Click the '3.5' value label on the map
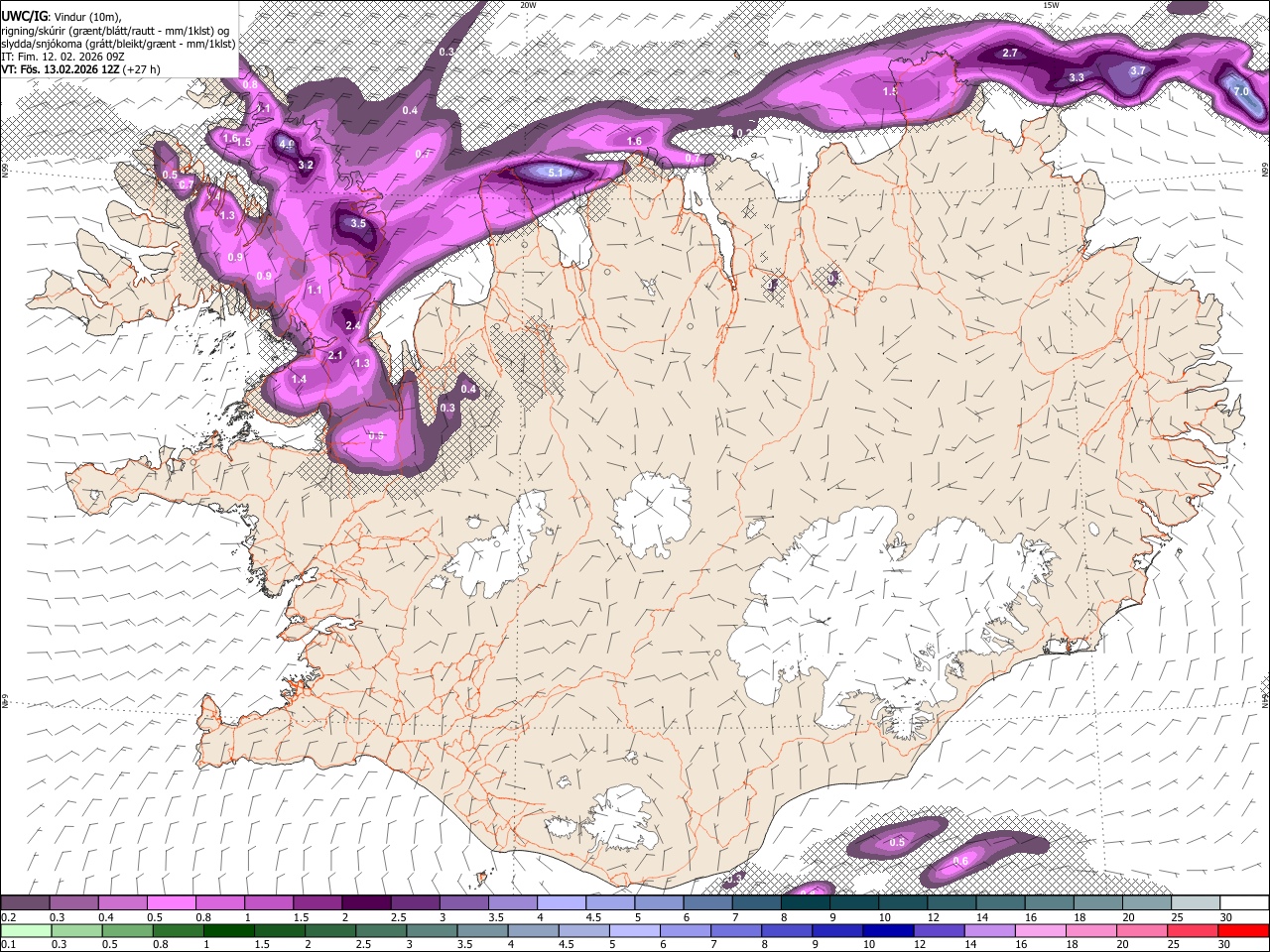Screen dimensions: 1270x952 (x=358, y=223)
